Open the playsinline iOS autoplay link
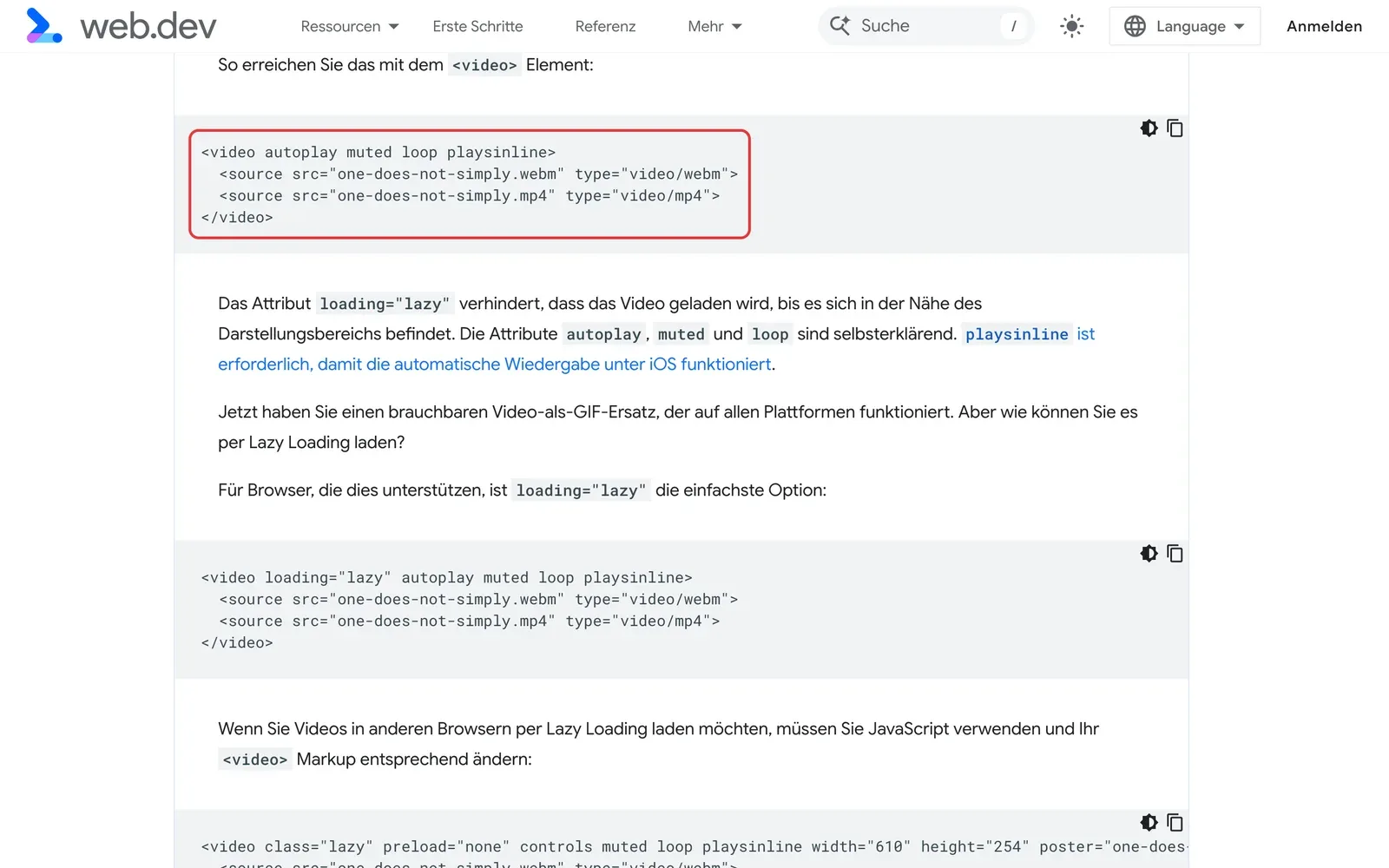Screen dimensions: 1389x868 pos(1017,334)
